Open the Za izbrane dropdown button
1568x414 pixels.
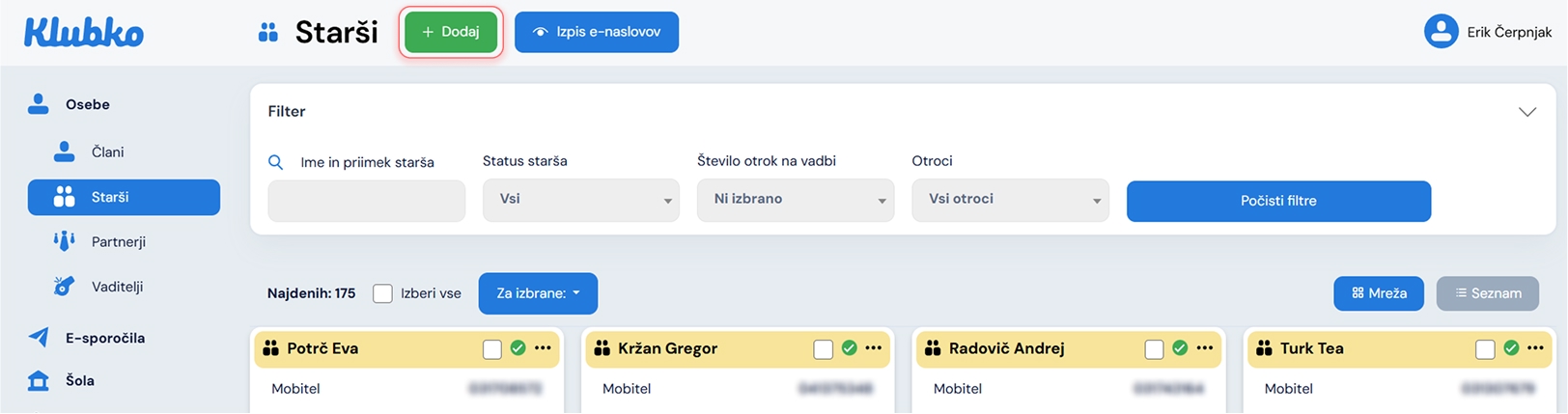538,293
